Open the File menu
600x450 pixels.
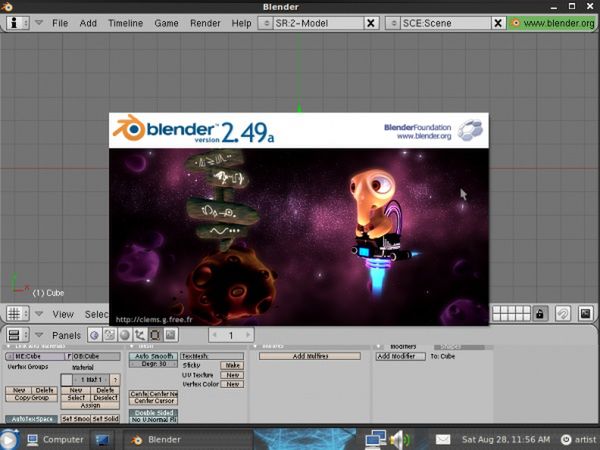pos(60,23)
